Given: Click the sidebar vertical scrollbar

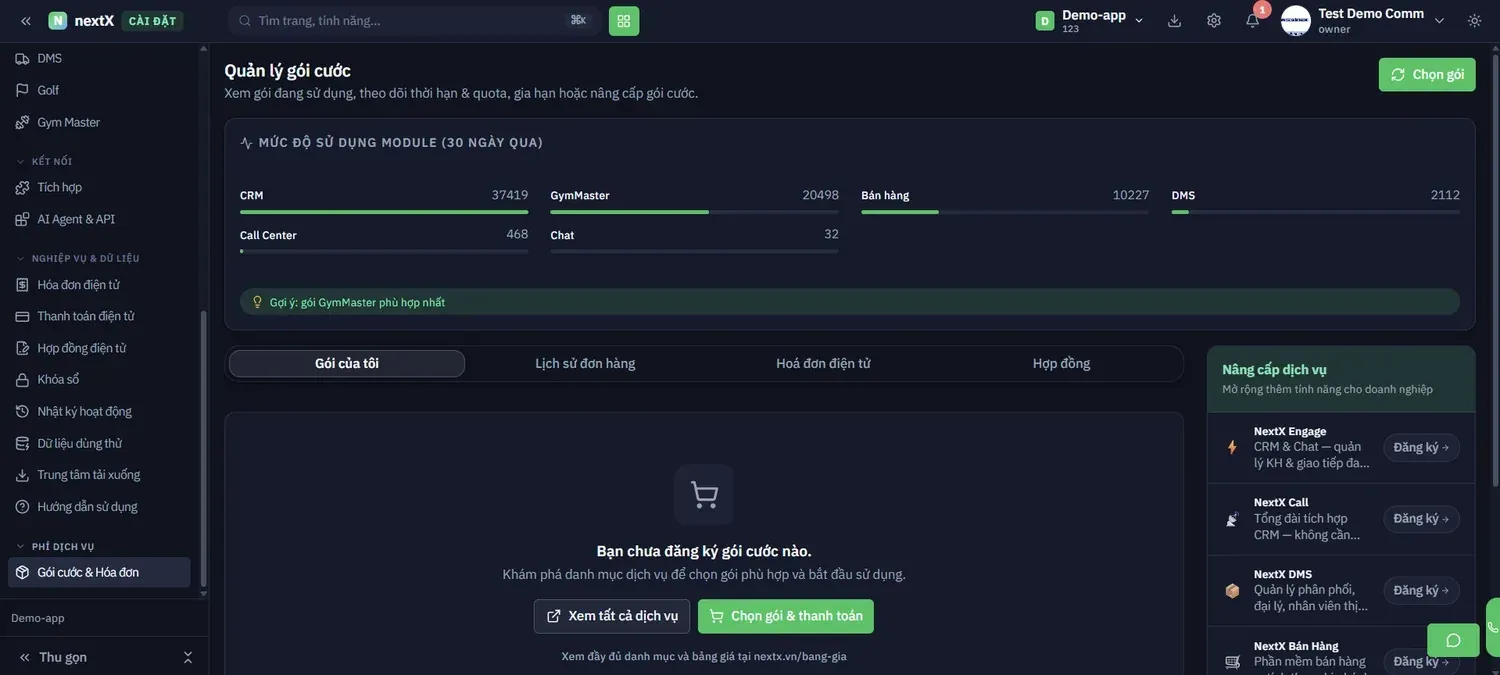Looking at the screenshot, I should (x=204, y=449).
